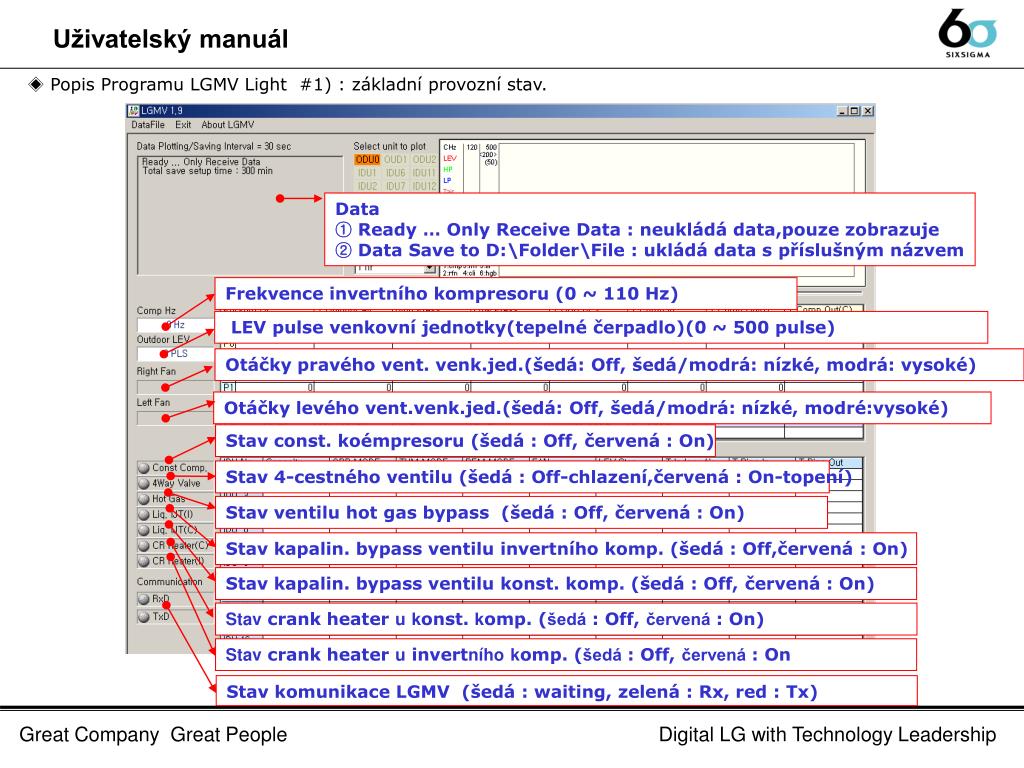Click the plot graph area
The width and height of the screenshot is (1024, 768).
coord(677,168)
